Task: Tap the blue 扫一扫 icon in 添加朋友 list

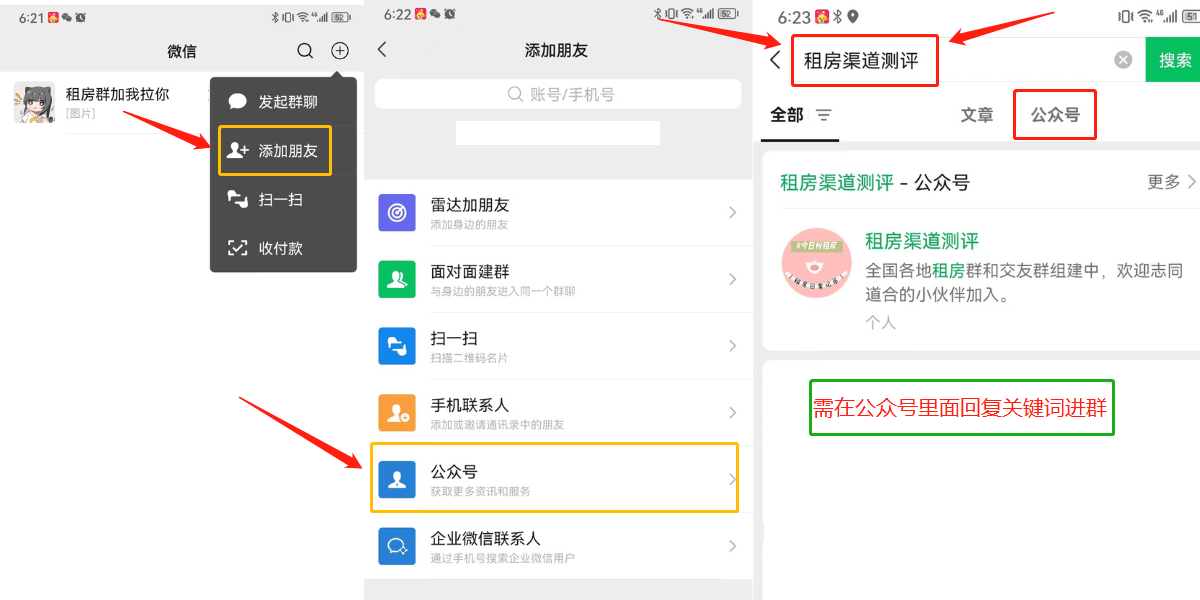Action: [397, 346]
